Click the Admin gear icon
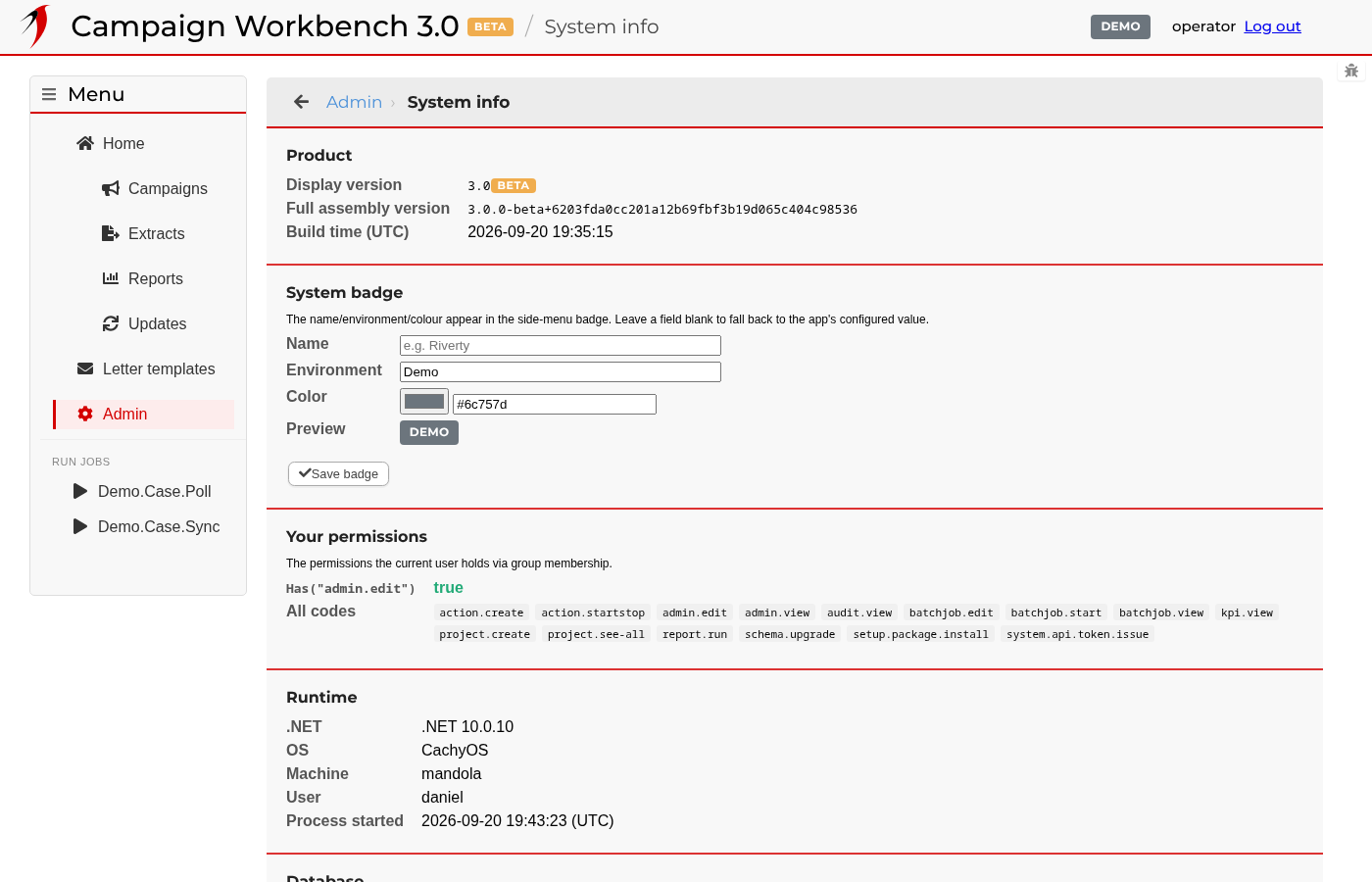The width and height of the screenshot is (1372, 882). pyautogui.click(x=85, y=414)
